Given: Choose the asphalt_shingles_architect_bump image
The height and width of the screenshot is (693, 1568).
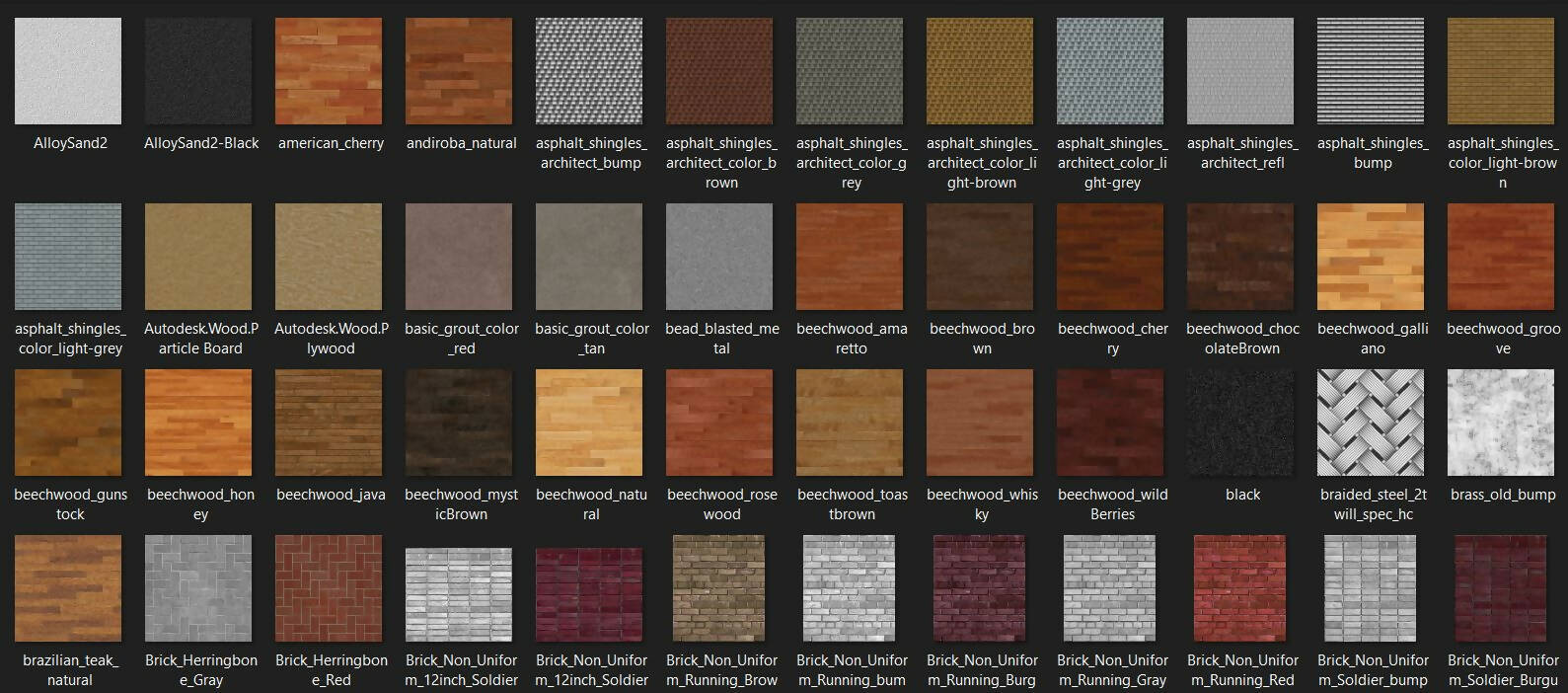Looking at the screenshot, I should 589,71.
